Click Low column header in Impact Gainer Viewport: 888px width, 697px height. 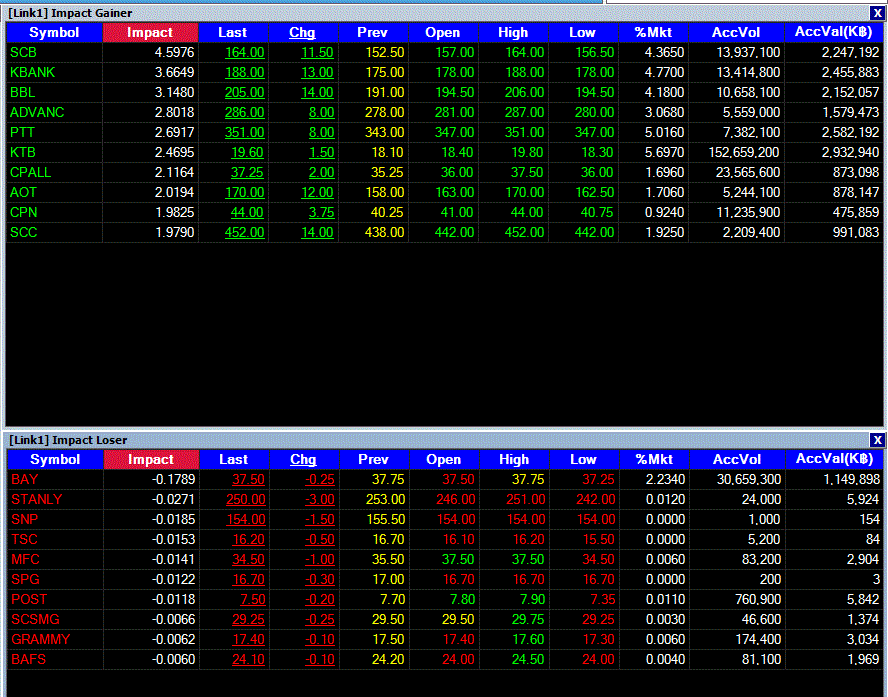[583, 32]
